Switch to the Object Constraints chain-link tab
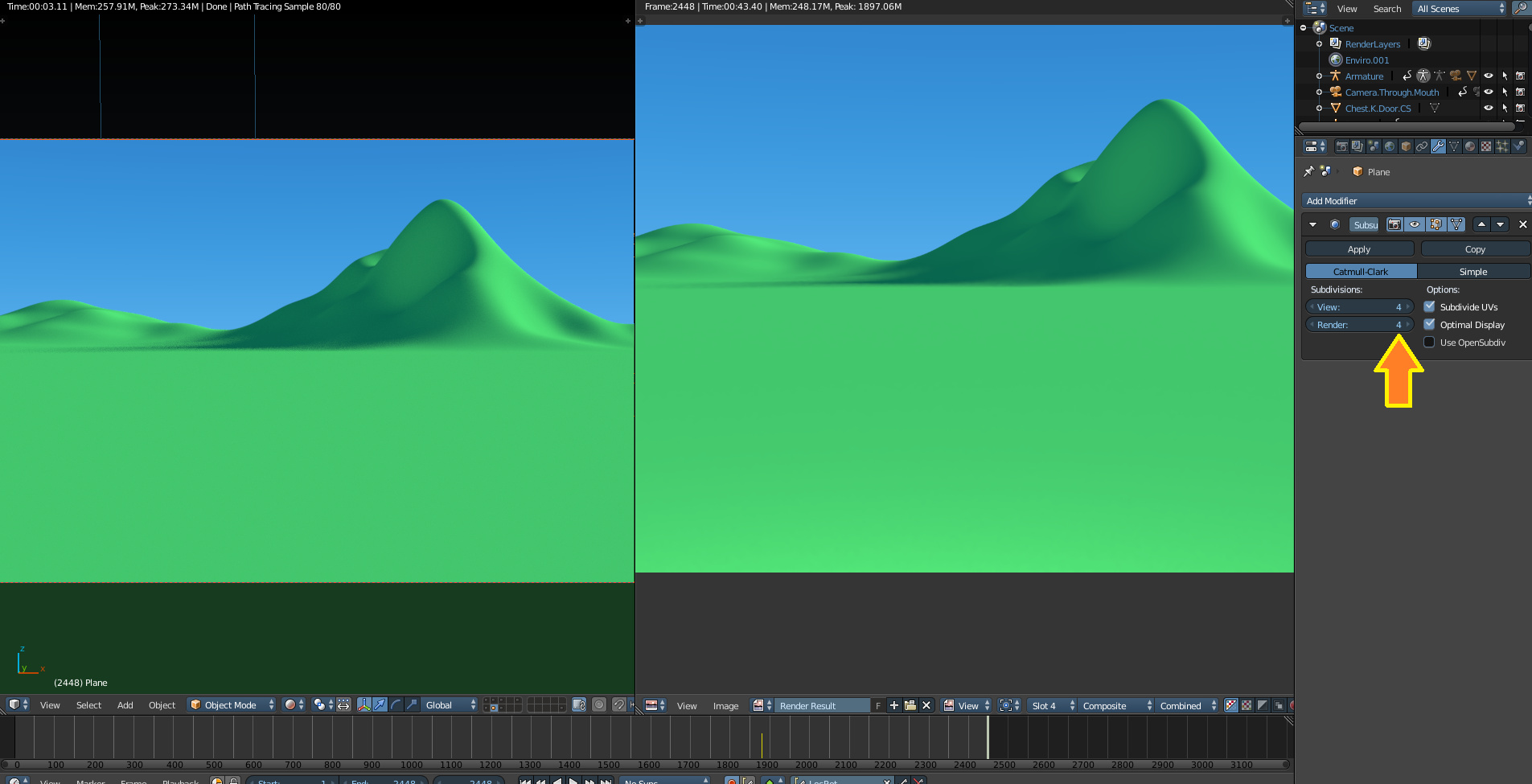Viewport: 1532px width, 784px height. pos(1422,146)
